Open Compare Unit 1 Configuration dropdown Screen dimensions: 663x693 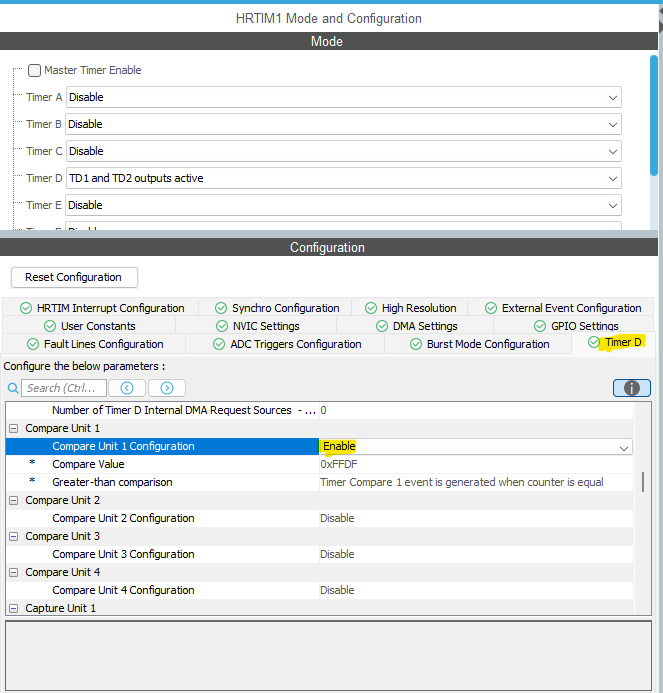[476, 446]
